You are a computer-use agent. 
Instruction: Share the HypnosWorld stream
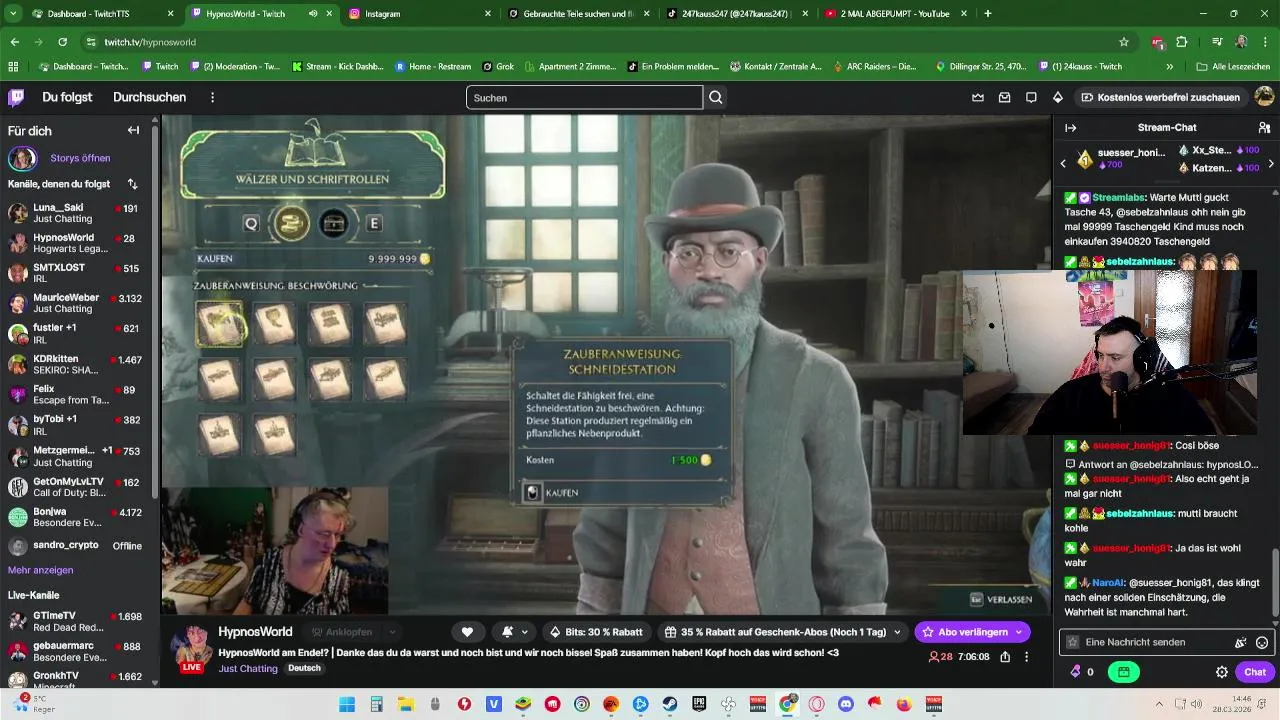click(x=1005, y=657)
